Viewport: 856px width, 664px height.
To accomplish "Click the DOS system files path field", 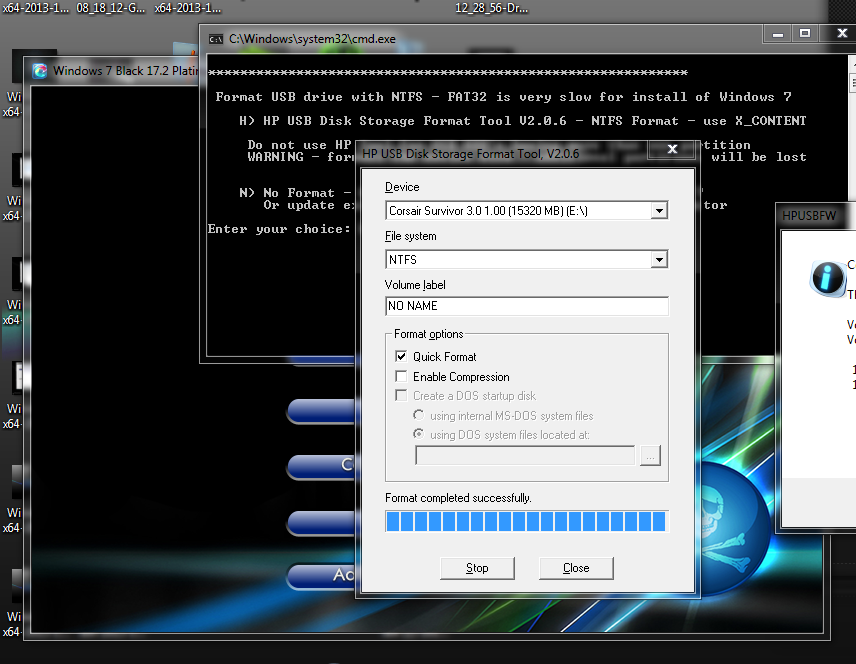I will 525,455.
